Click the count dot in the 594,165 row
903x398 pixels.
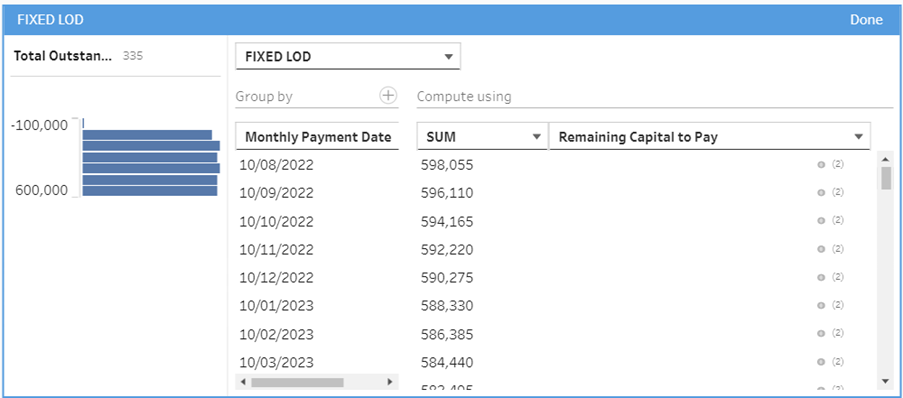821,221
